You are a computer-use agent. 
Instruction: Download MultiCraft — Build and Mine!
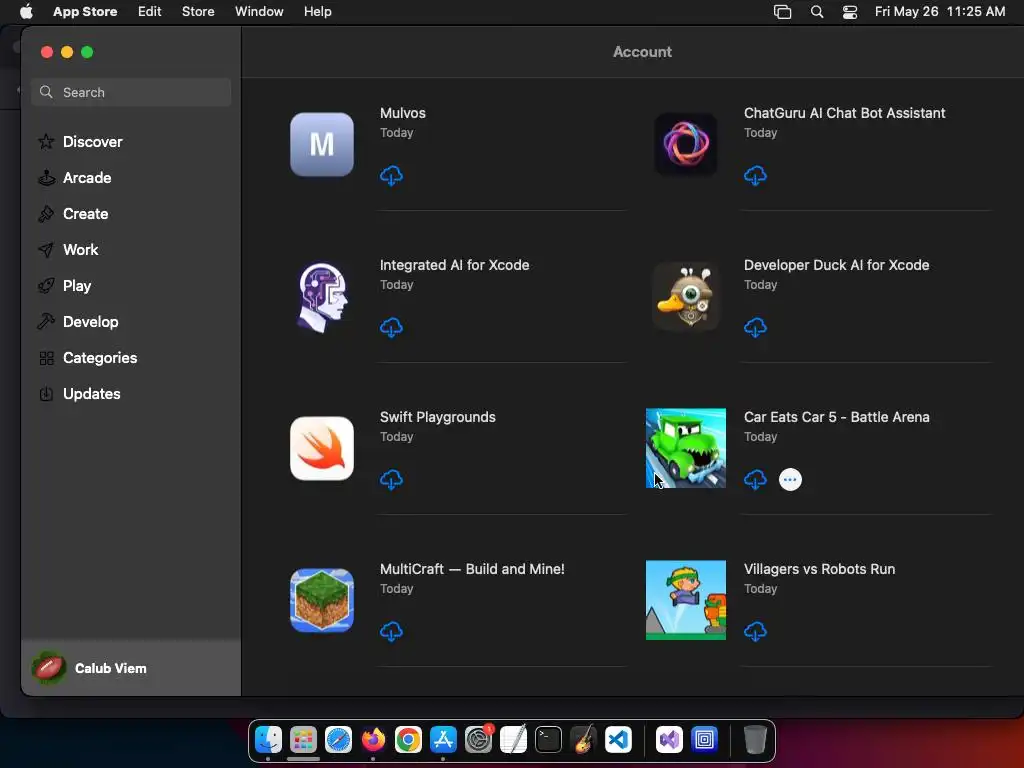click(391, 632)
